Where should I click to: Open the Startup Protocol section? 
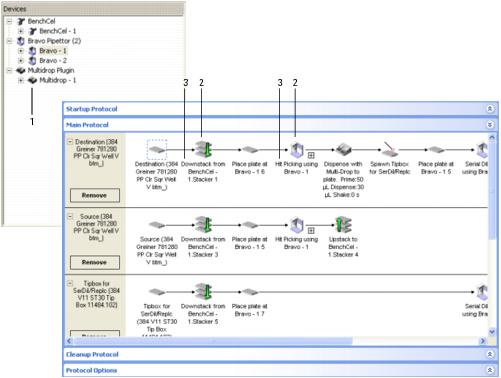490,109
